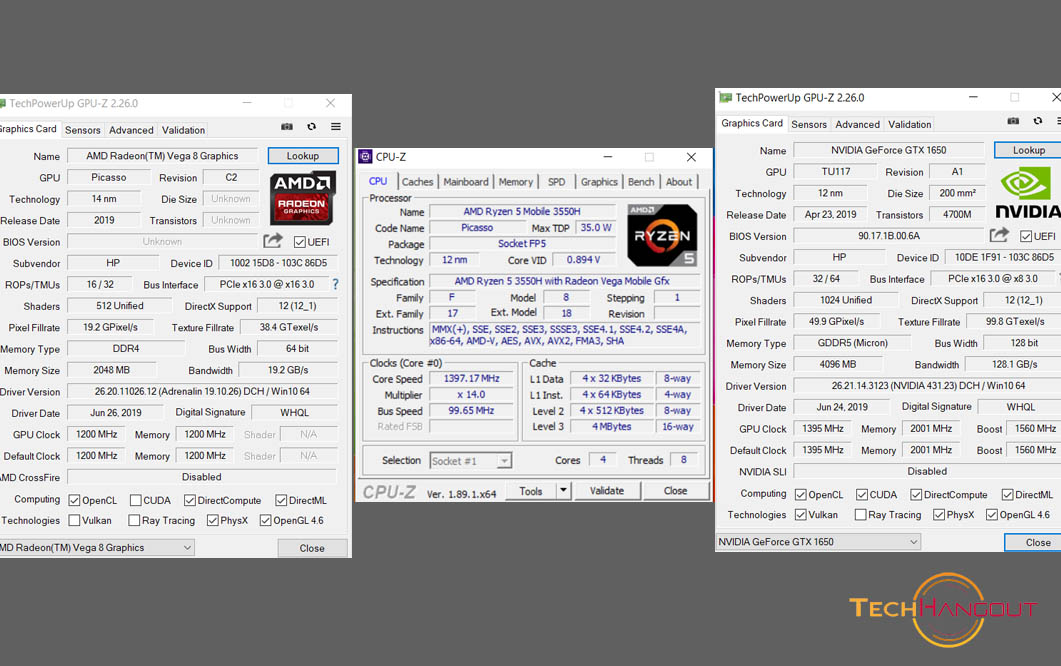Switch to the Validation tab in AMD GPU-Z

click(x=183, y=130)
